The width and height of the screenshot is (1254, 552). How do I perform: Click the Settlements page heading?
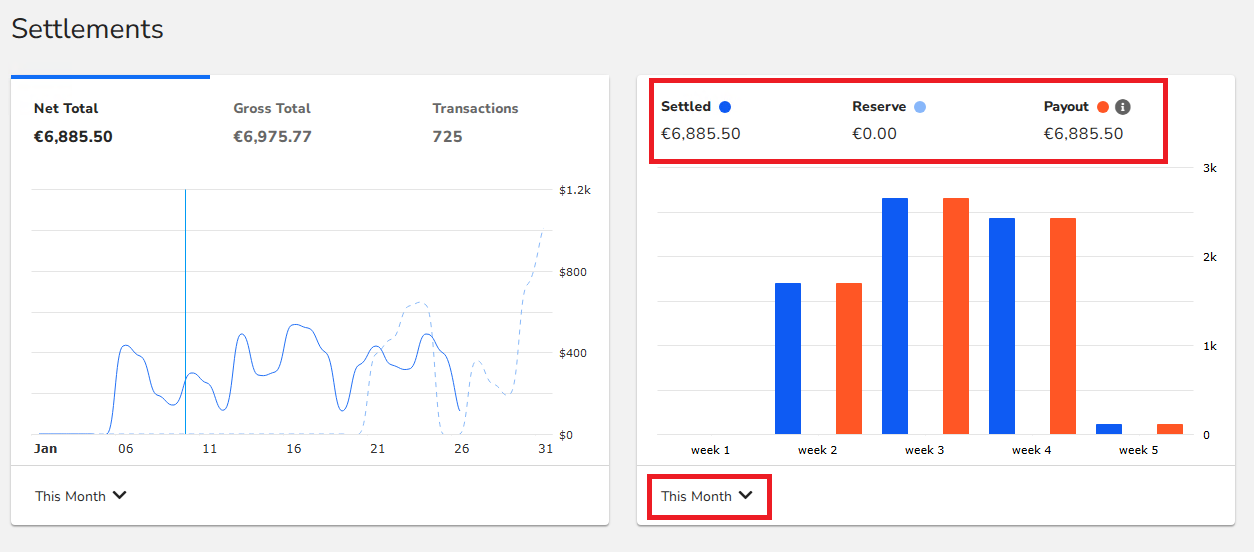87,29
